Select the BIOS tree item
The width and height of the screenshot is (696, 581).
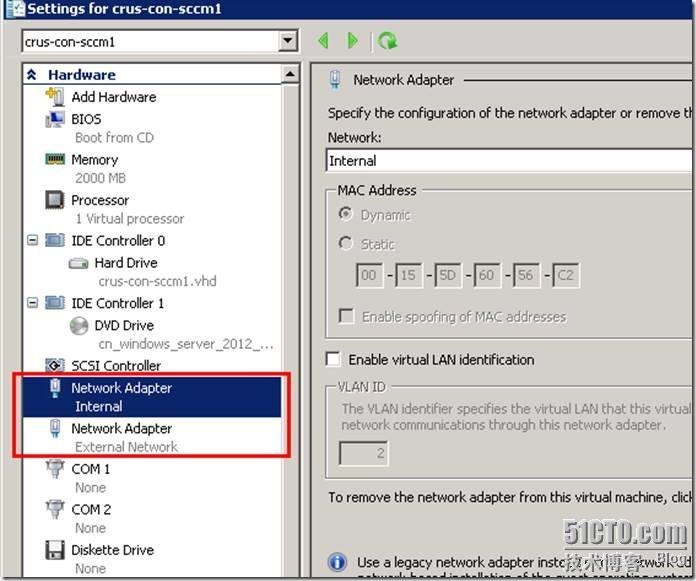point(86,119)
